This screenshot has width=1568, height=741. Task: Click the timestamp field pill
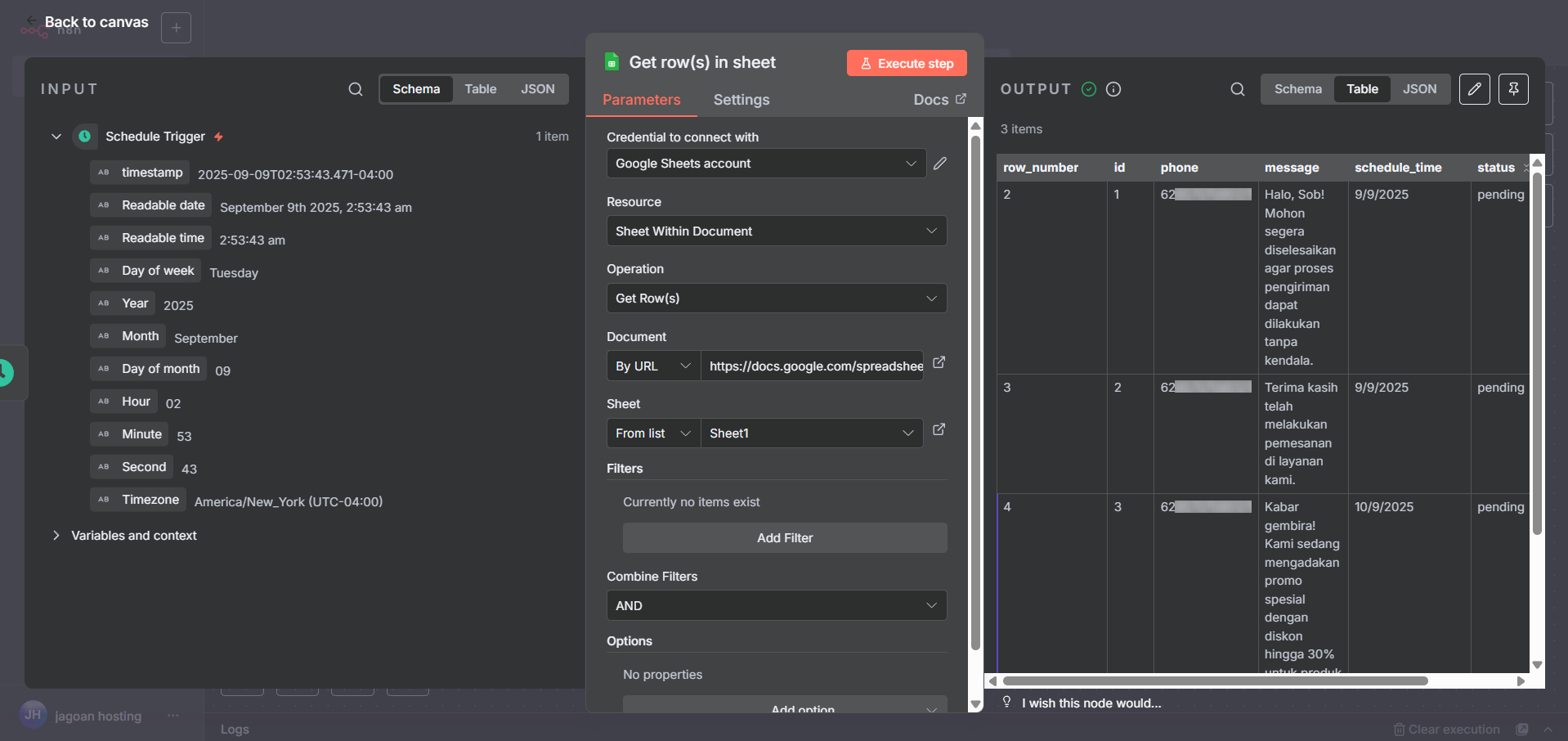click(x=140, y=173)
